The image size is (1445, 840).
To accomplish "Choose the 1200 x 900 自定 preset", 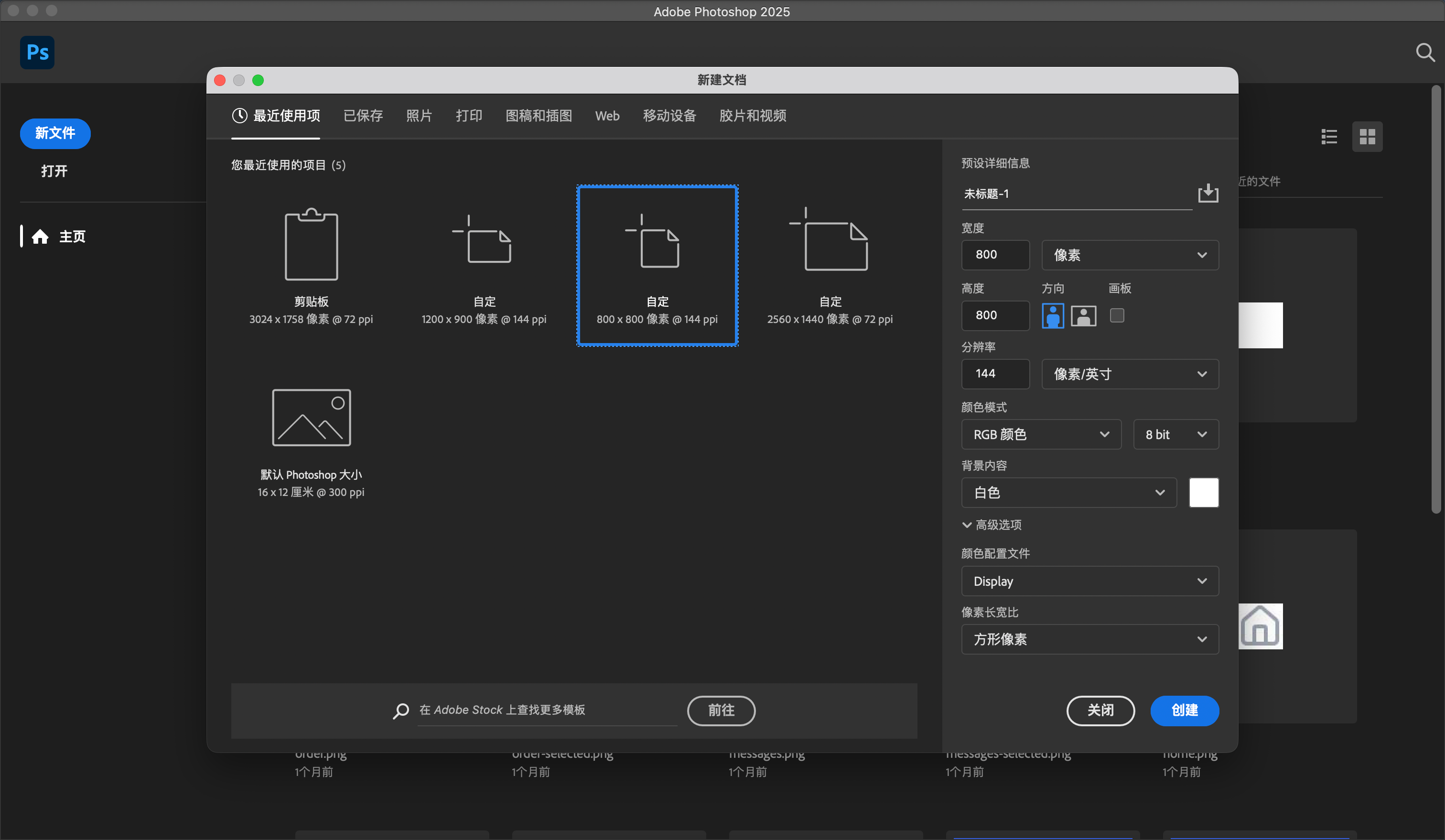I will click(x=484, y=266).
